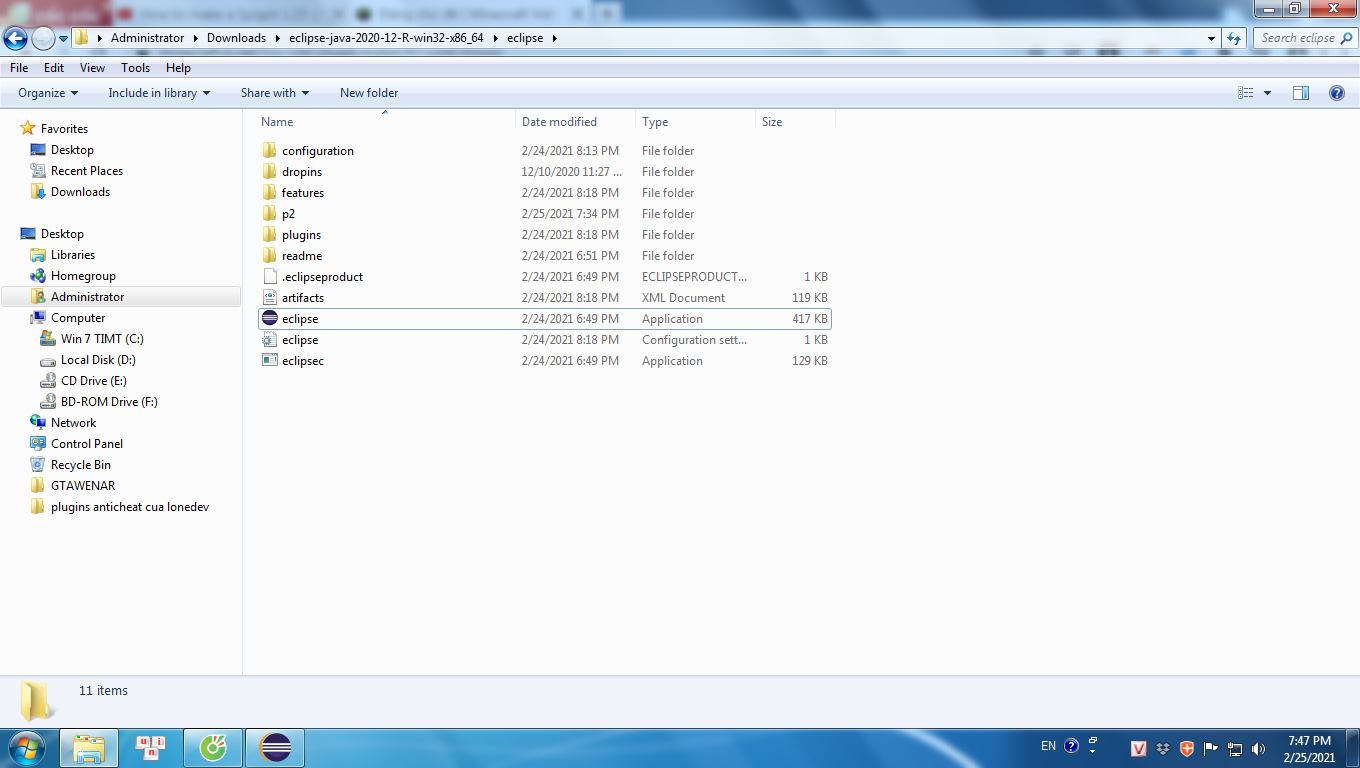The height and width of the screenshot is (768, 1360).
Task: Open the Win 7 TIMT (C:) drive
Action: pos(102,339)
